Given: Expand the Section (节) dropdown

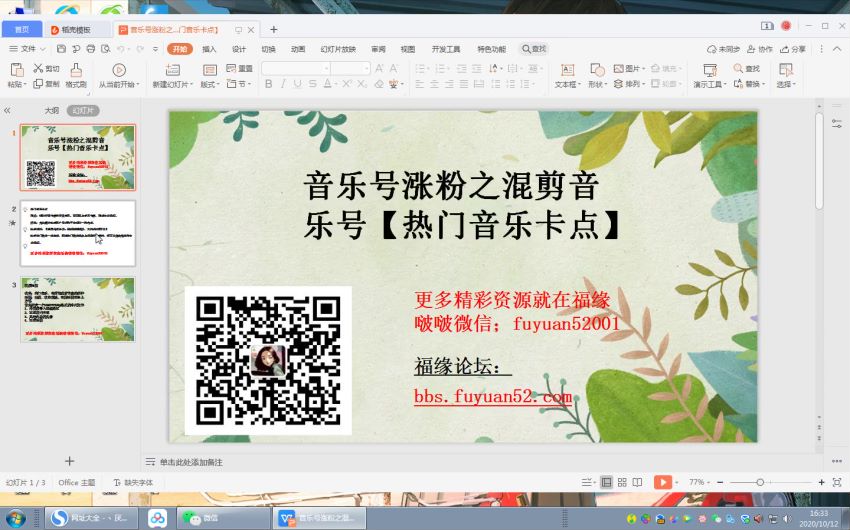Looking at the screenshot, I should point(249,84).
